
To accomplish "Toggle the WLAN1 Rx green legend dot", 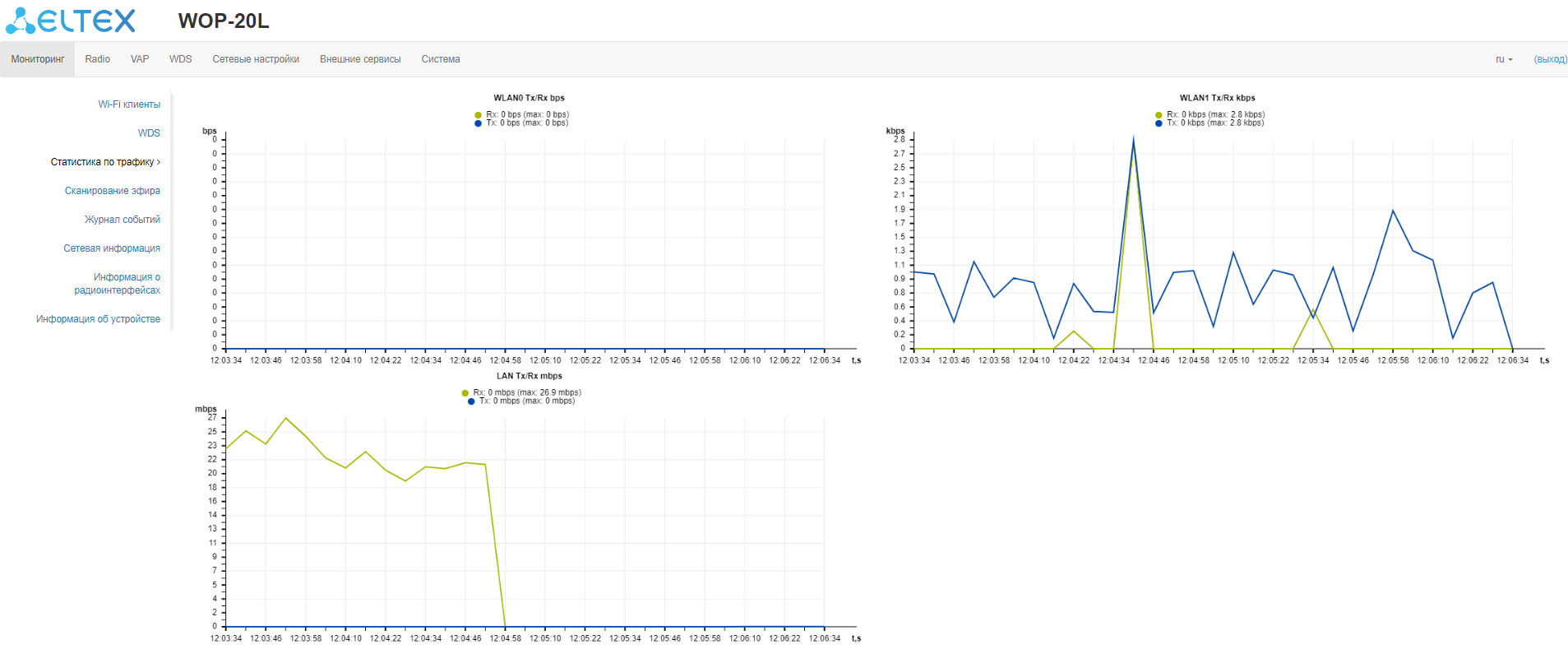I will pos(1159,115).
